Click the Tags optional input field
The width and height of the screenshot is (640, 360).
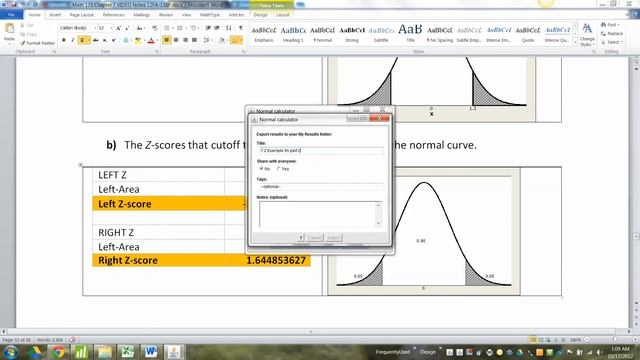[x=320, y=187]
